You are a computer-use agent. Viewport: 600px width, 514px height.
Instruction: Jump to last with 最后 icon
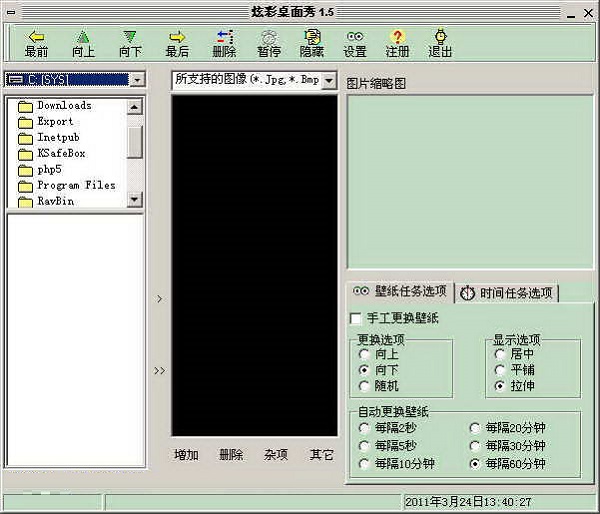tap(177, 37)
